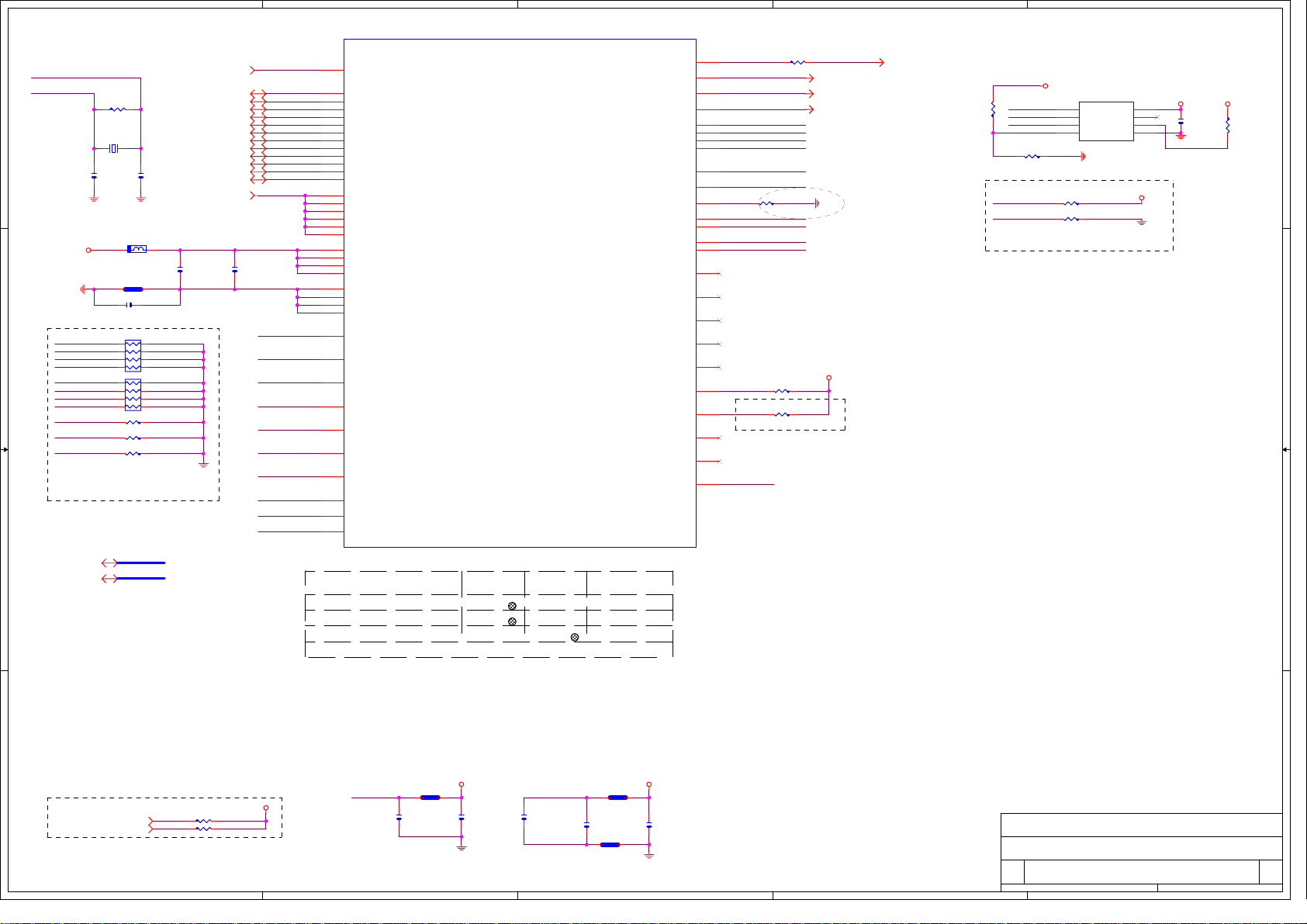Select upper resistor in right dashed box
Screen dimensions: 1307x924
pyautogui.click(x=1071, y=203)
